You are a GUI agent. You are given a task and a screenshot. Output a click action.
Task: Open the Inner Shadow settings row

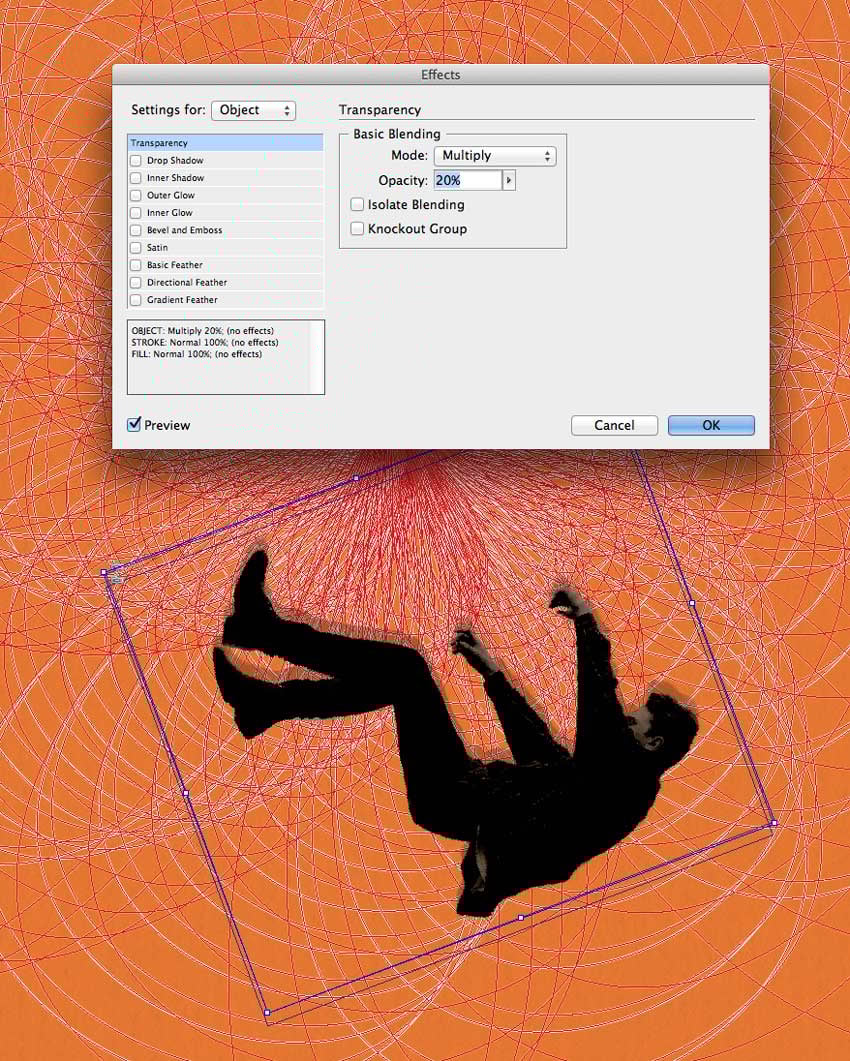coord(225,178)
